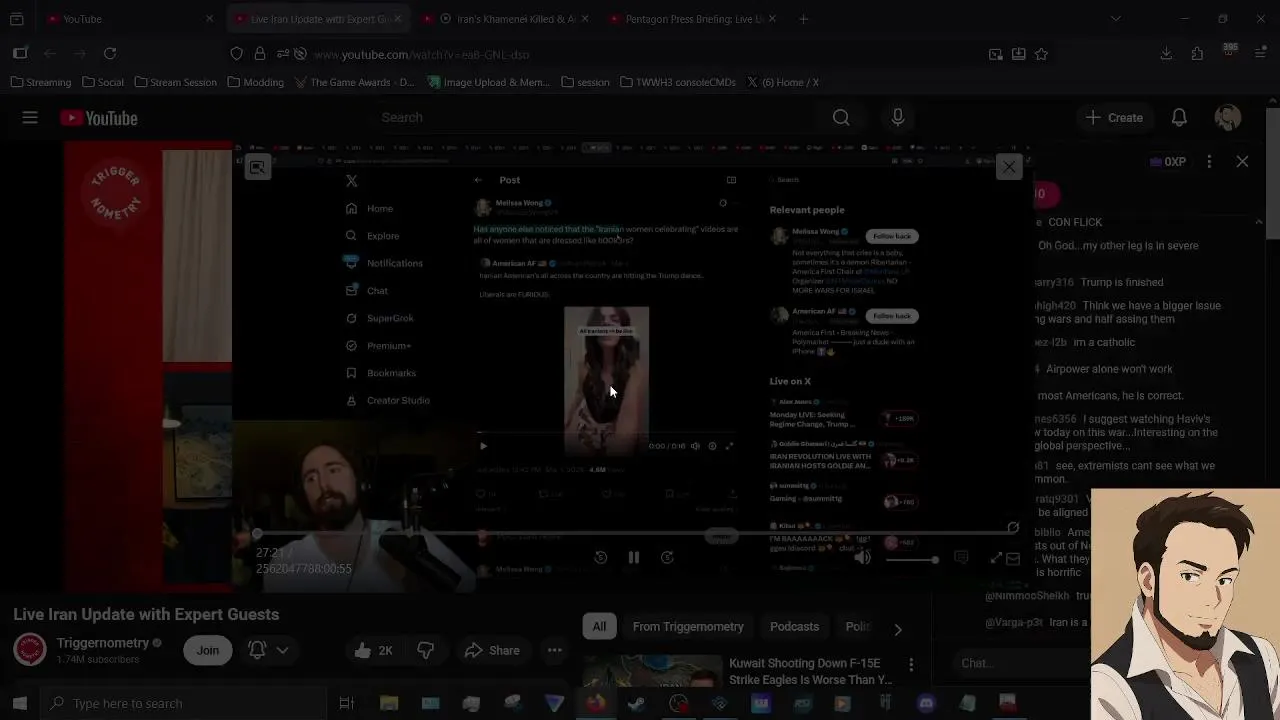Reload the page in the browser toolbar
Image resolution: width=1280 pixels, height=720 pixels.
110,53
